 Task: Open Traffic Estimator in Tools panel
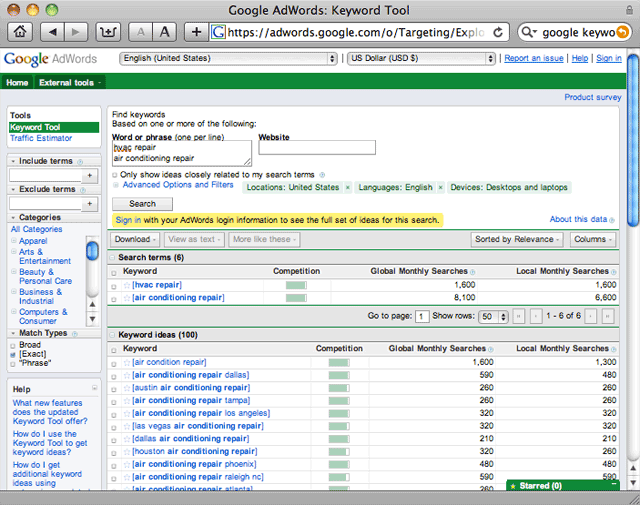pyautogui.click(x=41, y=138)
